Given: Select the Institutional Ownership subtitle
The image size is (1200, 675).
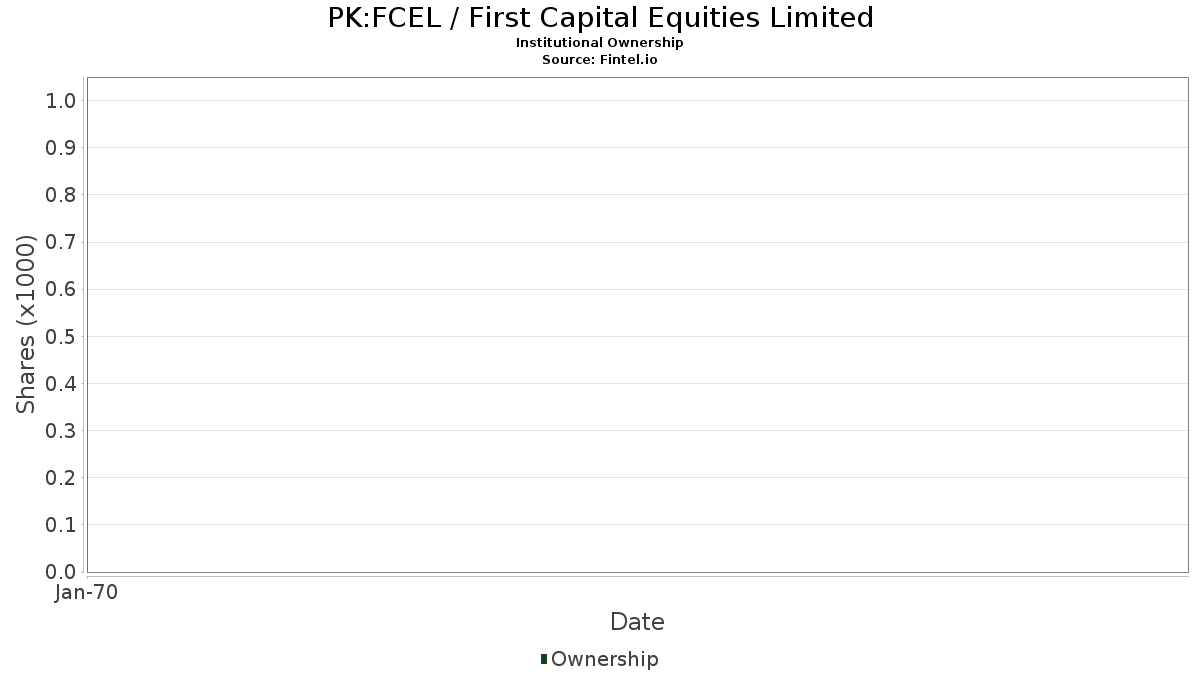Looking at the screenshot, I should [x=600, y=43].
